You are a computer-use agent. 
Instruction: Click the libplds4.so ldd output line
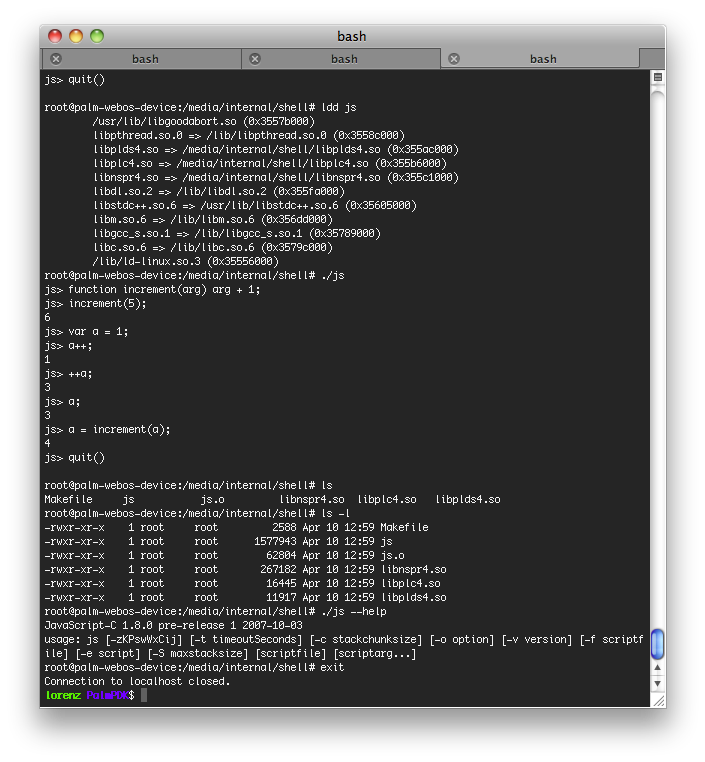pyautogui.click(x=276, y=150)
